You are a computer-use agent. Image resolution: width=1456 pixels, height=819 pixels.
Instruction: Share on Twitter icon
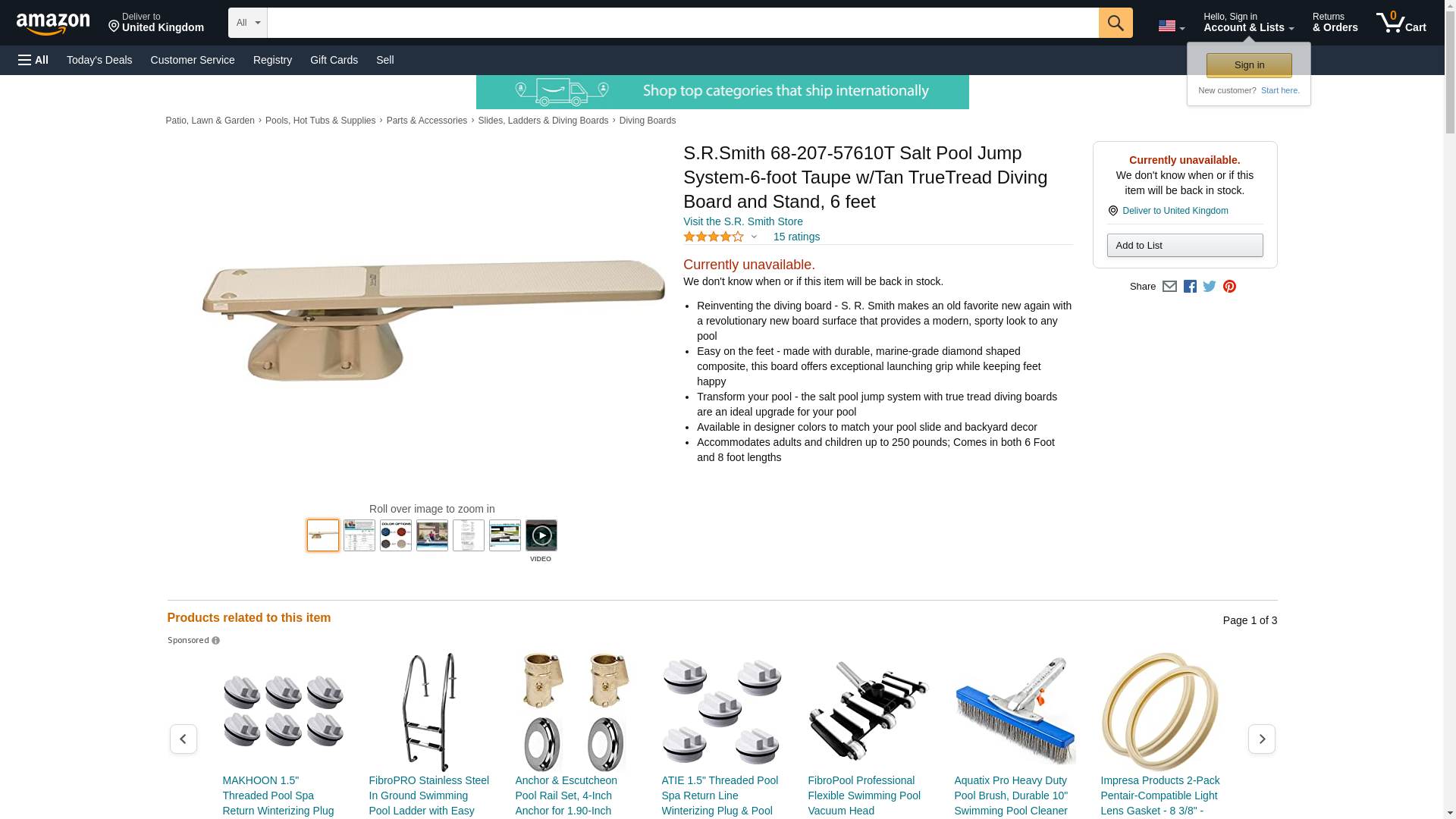(x=1210, y=287)
